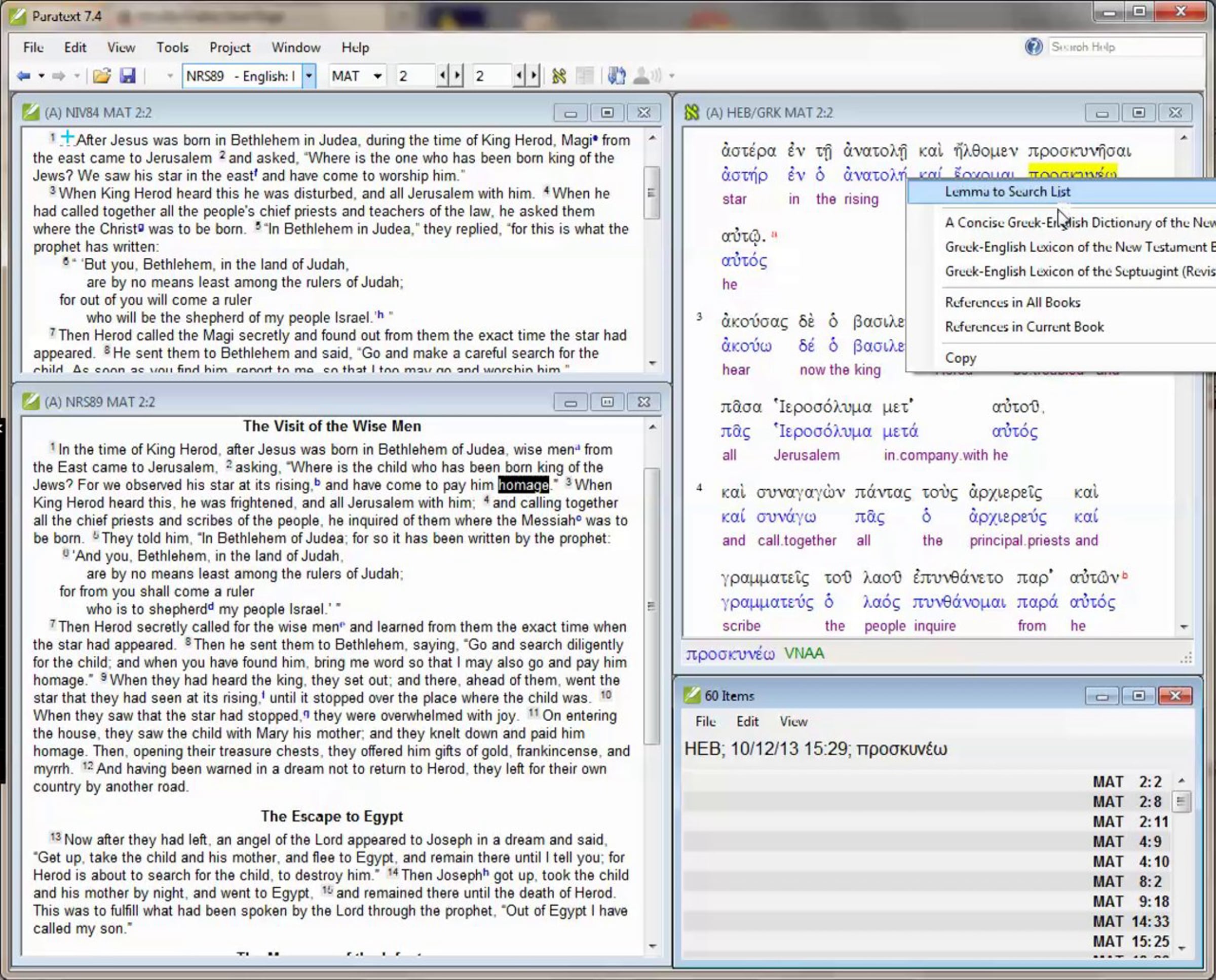This screenshot has width=1216, height=980.
Task: Click the open project folder icon
Action: click(102, 75)
